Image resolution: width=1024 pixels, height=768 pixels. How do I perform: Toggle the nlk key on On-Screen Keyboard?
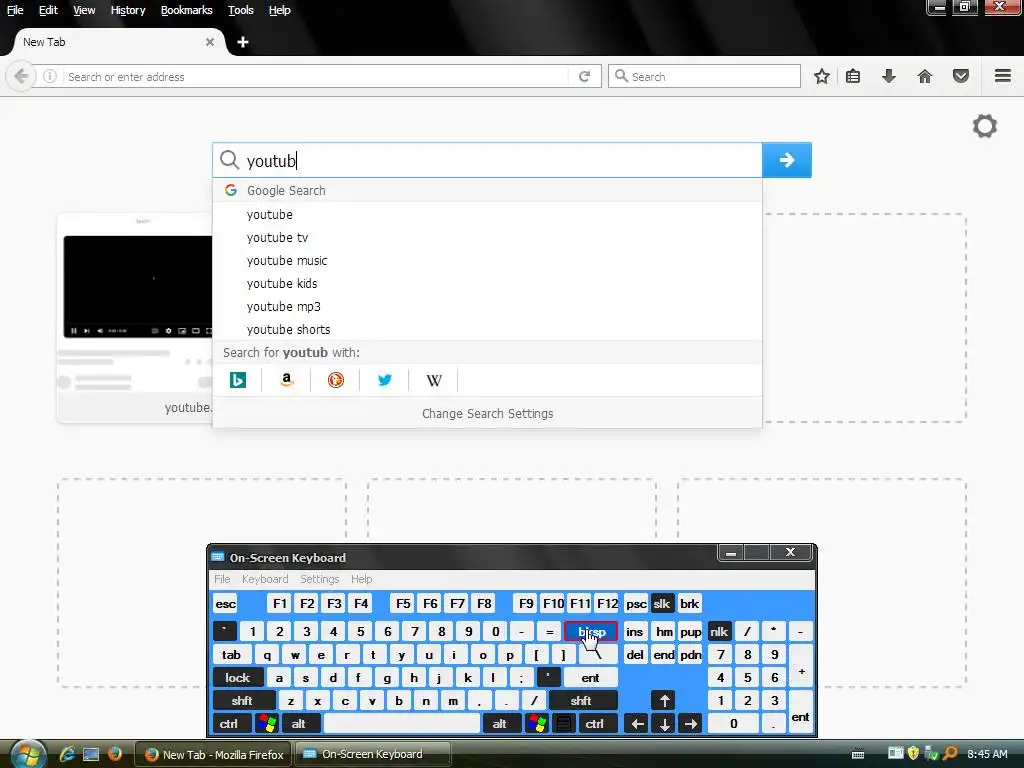click(719, 632)
